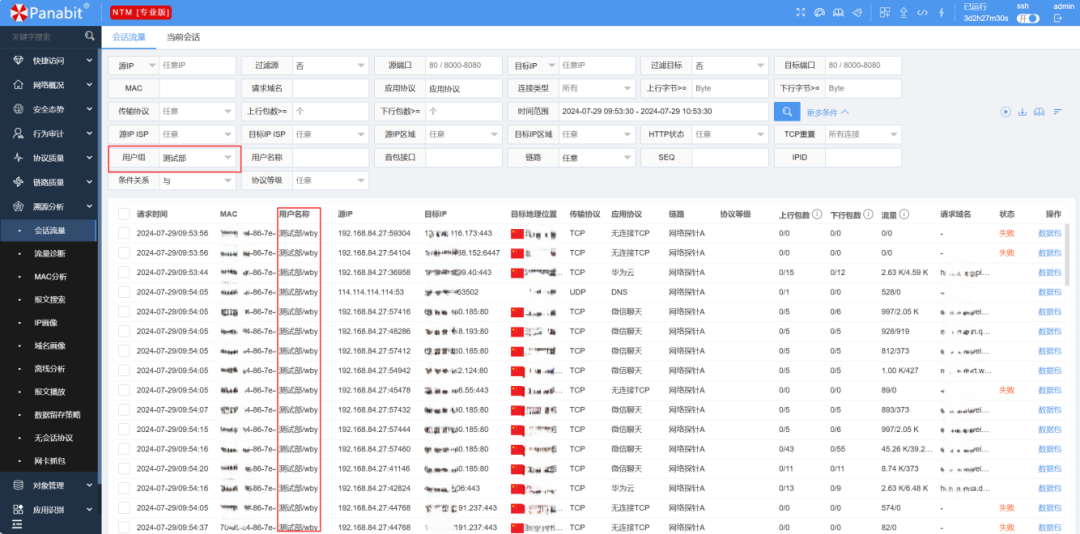Open the 过滤源 dropdown
This screenshot has width=1080, height=534.
tap(331, 65)
